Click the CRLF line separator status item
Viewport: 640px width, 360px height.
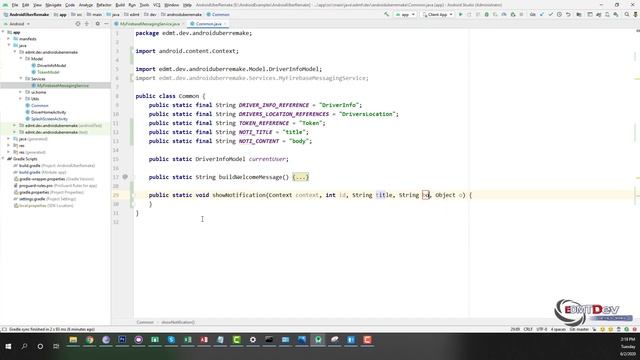click(528, 329)
